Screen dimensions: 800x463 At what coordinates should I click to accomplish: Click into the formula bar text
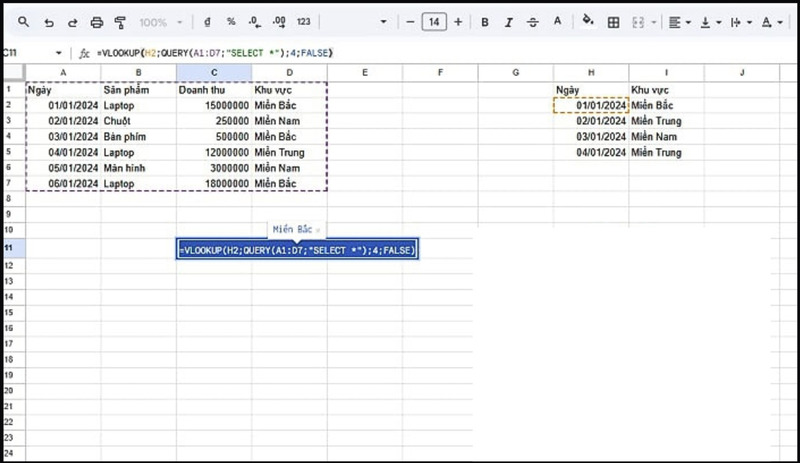click(x=215, y=53)
